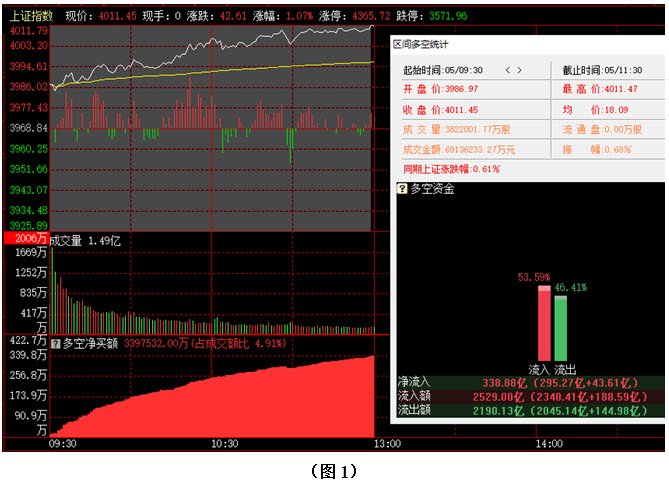Click the right arrow next to 起始时间
The width and height of the screenshot is (669, 493).
point(520,70)
